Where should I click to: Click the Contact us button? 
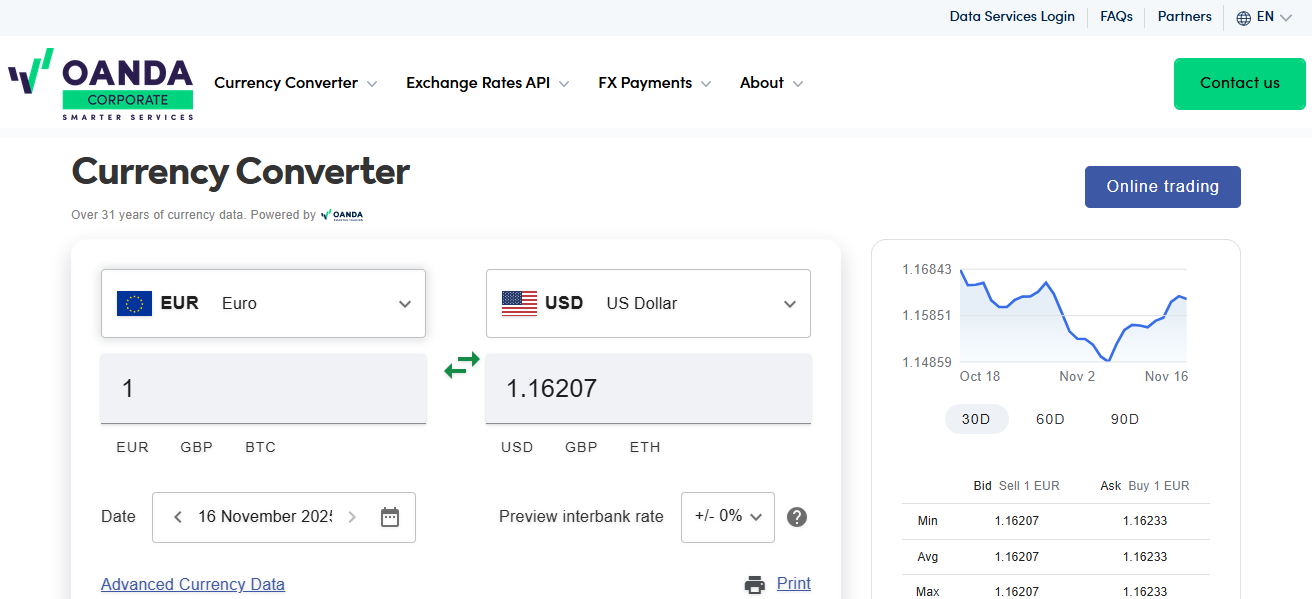1239,83
